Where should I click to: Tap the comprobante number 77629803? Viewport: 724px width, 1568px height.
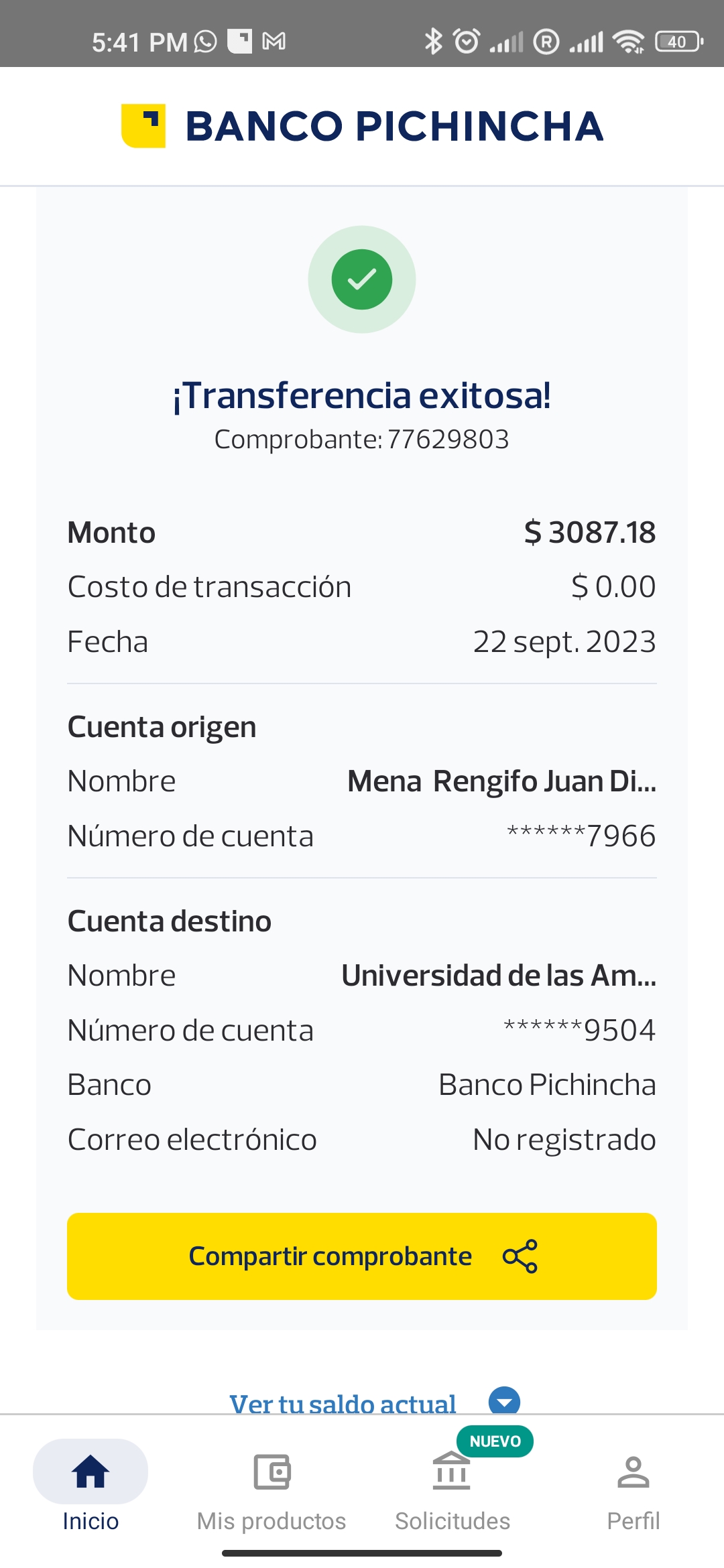tap(448, 440)
